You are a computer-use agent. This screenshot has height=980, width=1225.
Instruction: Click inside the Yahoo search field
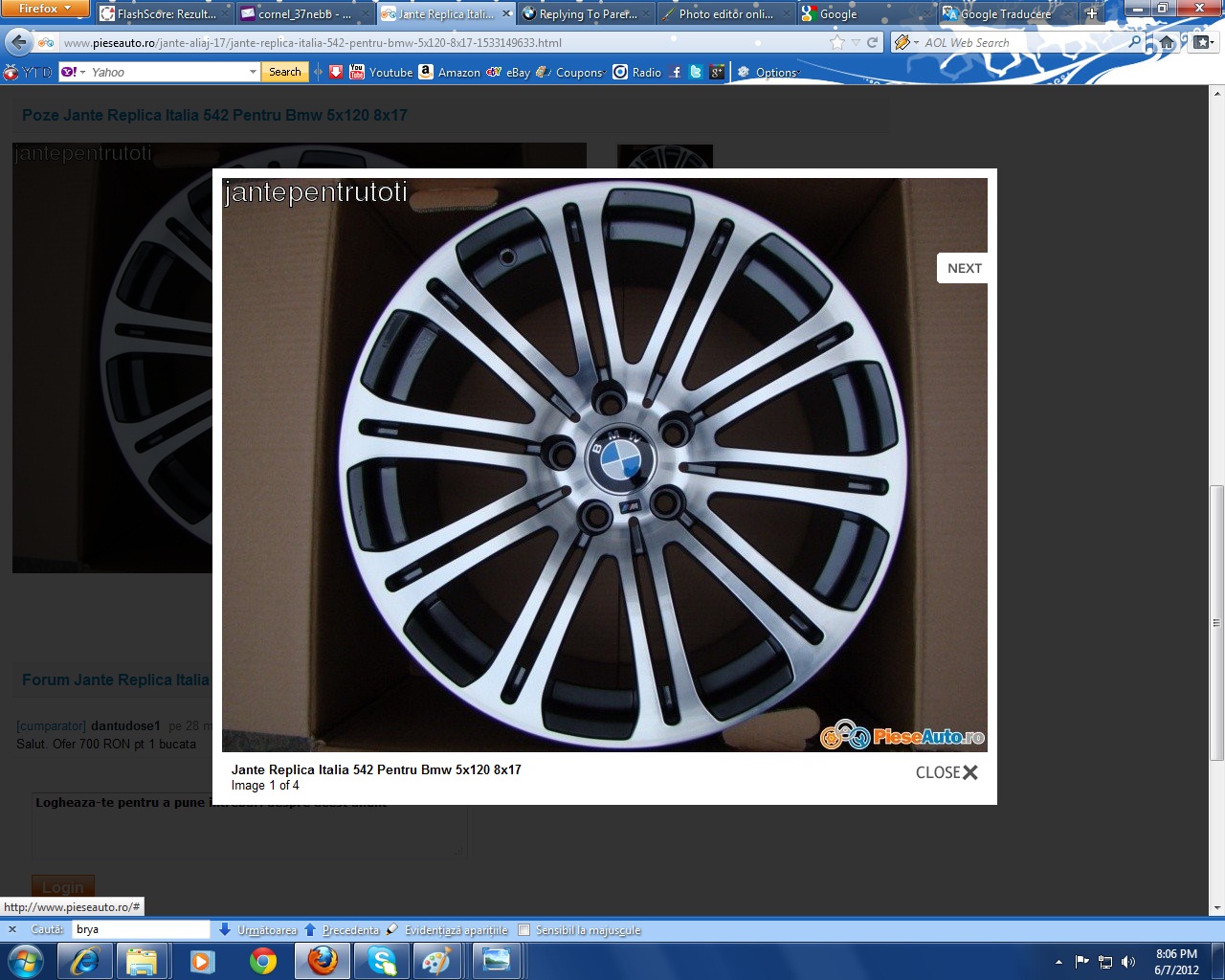tap(167, 72)
